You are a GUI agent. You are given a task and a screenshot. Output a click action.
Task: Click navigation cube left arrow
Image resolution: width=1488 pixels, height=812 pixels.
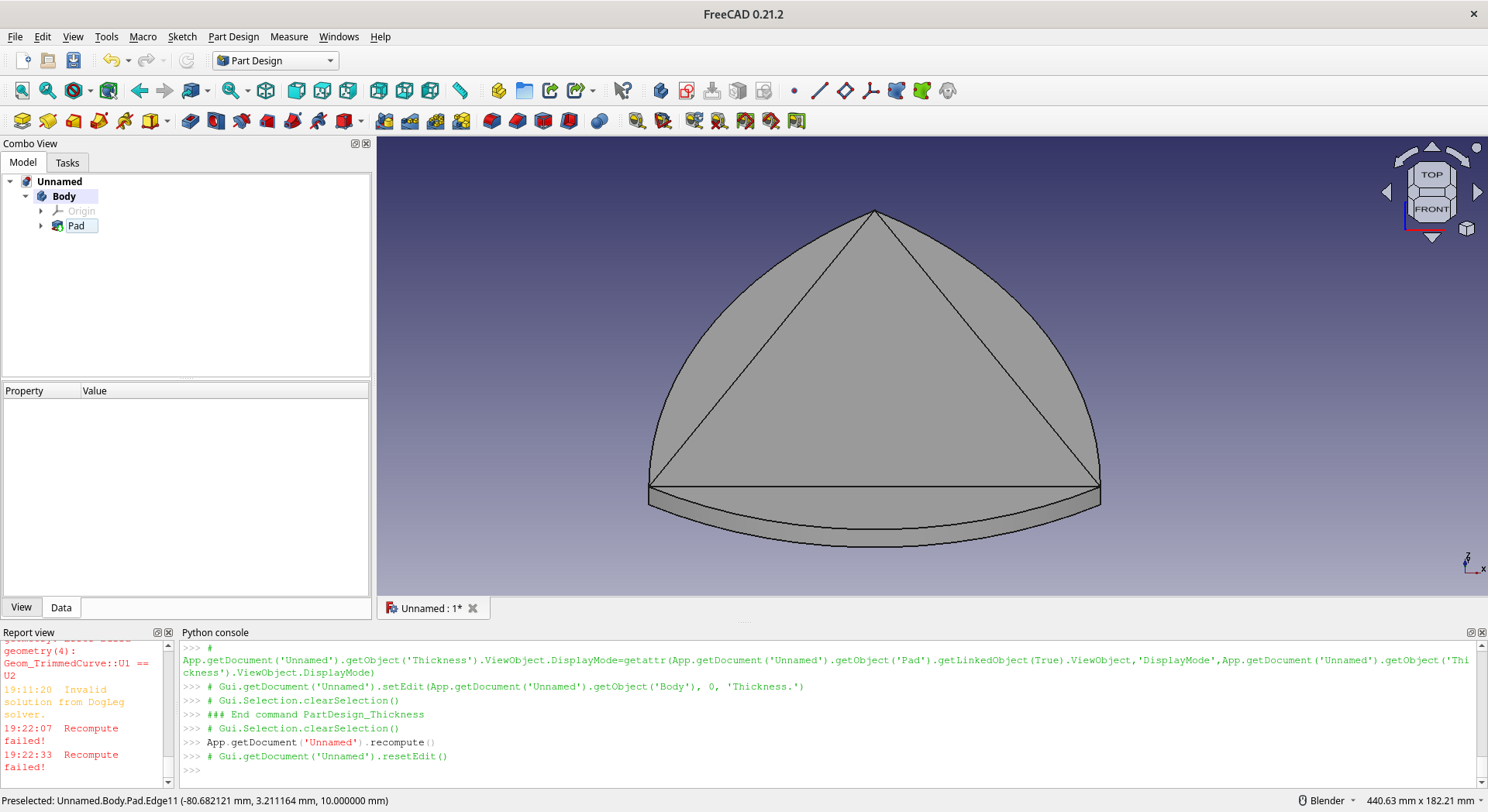click(1386, 192)
